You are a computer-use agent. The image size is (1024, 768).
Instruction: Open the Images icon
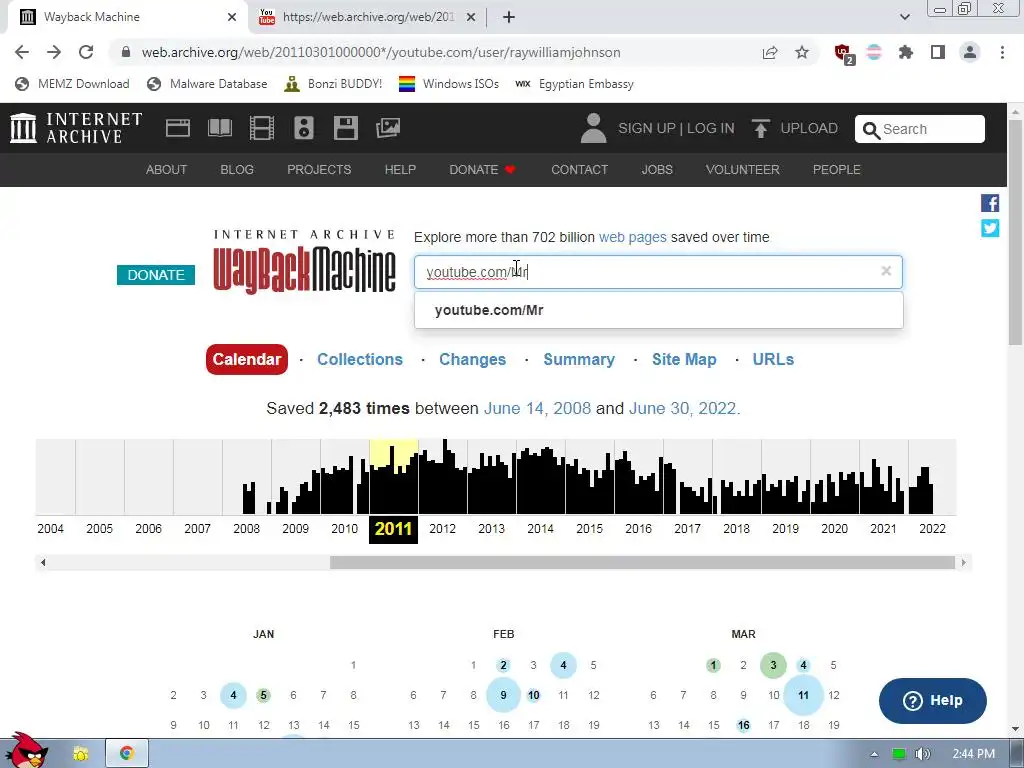pyautogui.click(x=388, y=128)
